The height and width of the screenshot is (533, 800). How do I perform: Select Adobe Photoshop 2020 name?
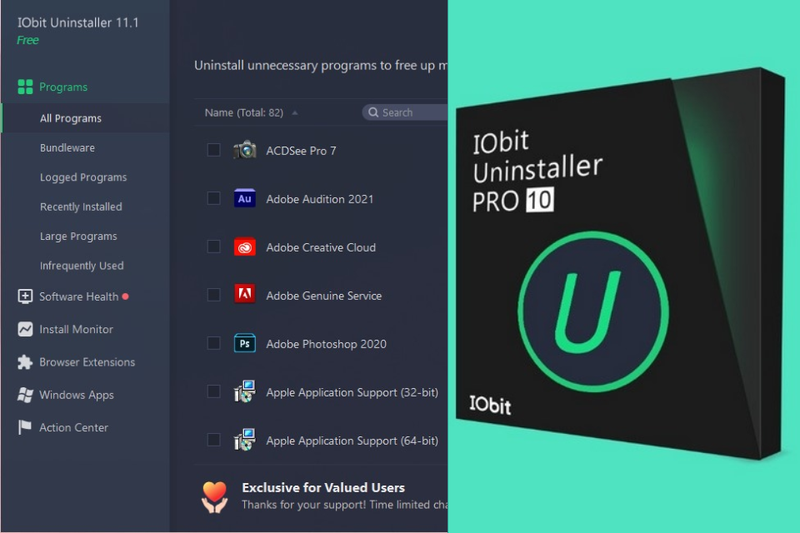(326, 344)
